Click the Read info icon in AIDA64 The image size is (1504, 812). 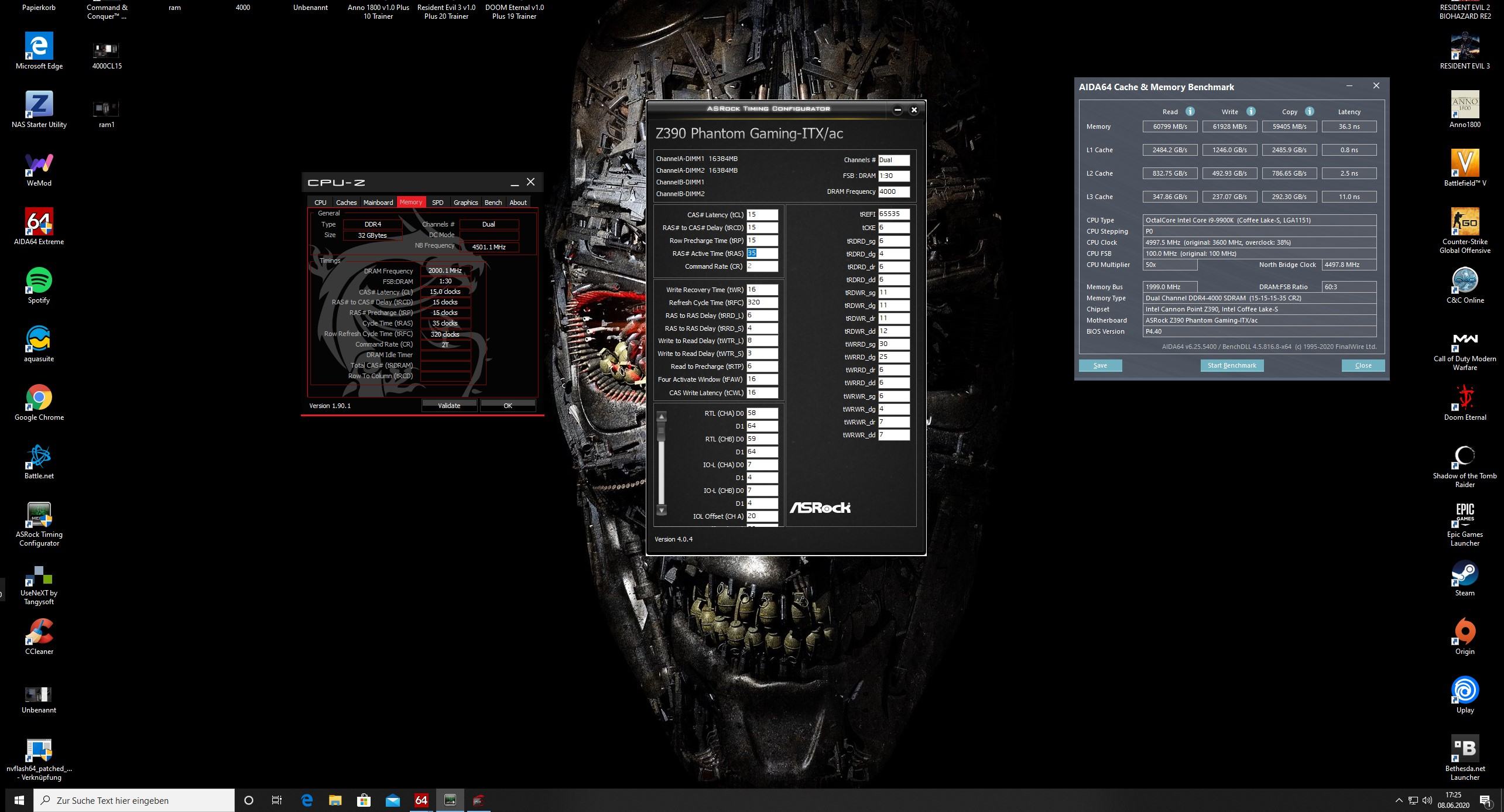(x=1190, y=111)
